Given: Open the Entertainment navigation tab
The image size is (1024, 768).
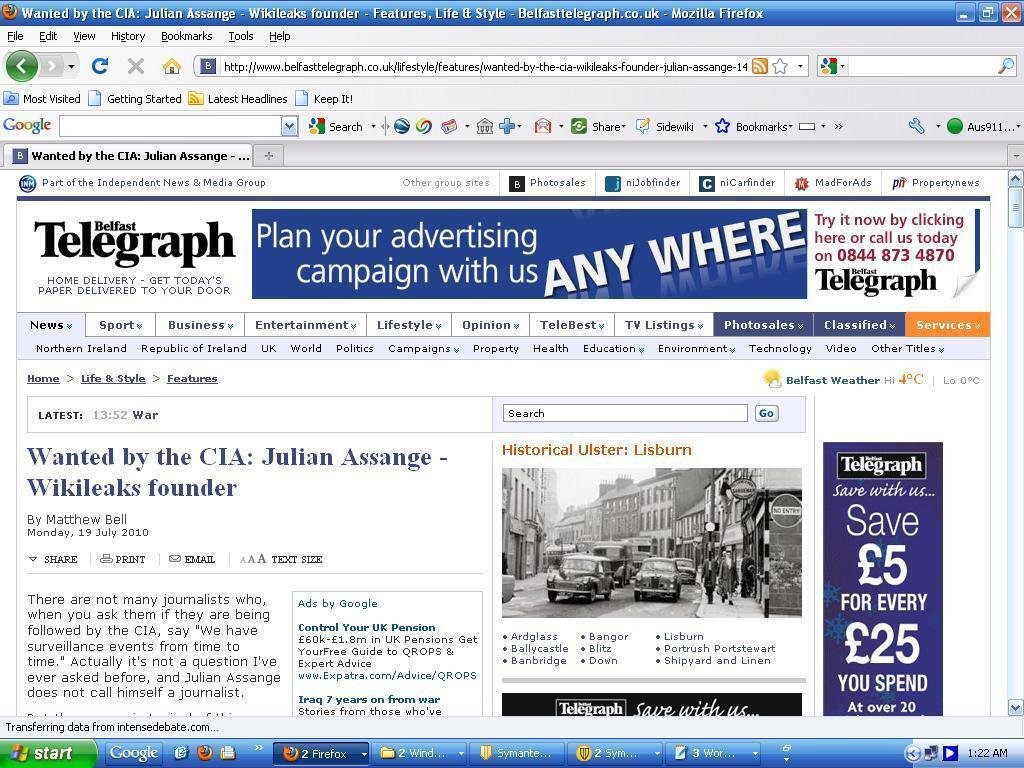Looking at the screenshot, I should 306,325.
